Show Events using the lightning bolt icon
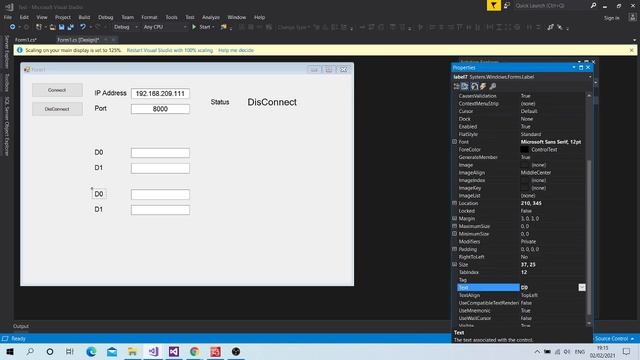 click(x=483, y=86)
